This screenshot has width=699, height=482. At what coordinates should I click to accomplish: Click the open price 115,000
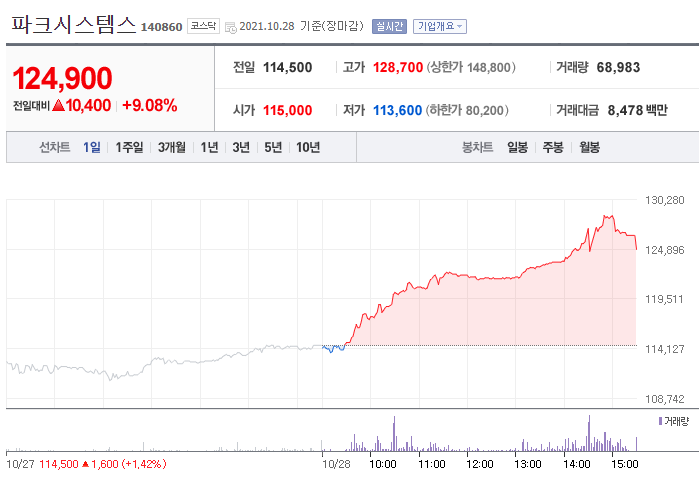pyautogui.click(x=288, y=110)
